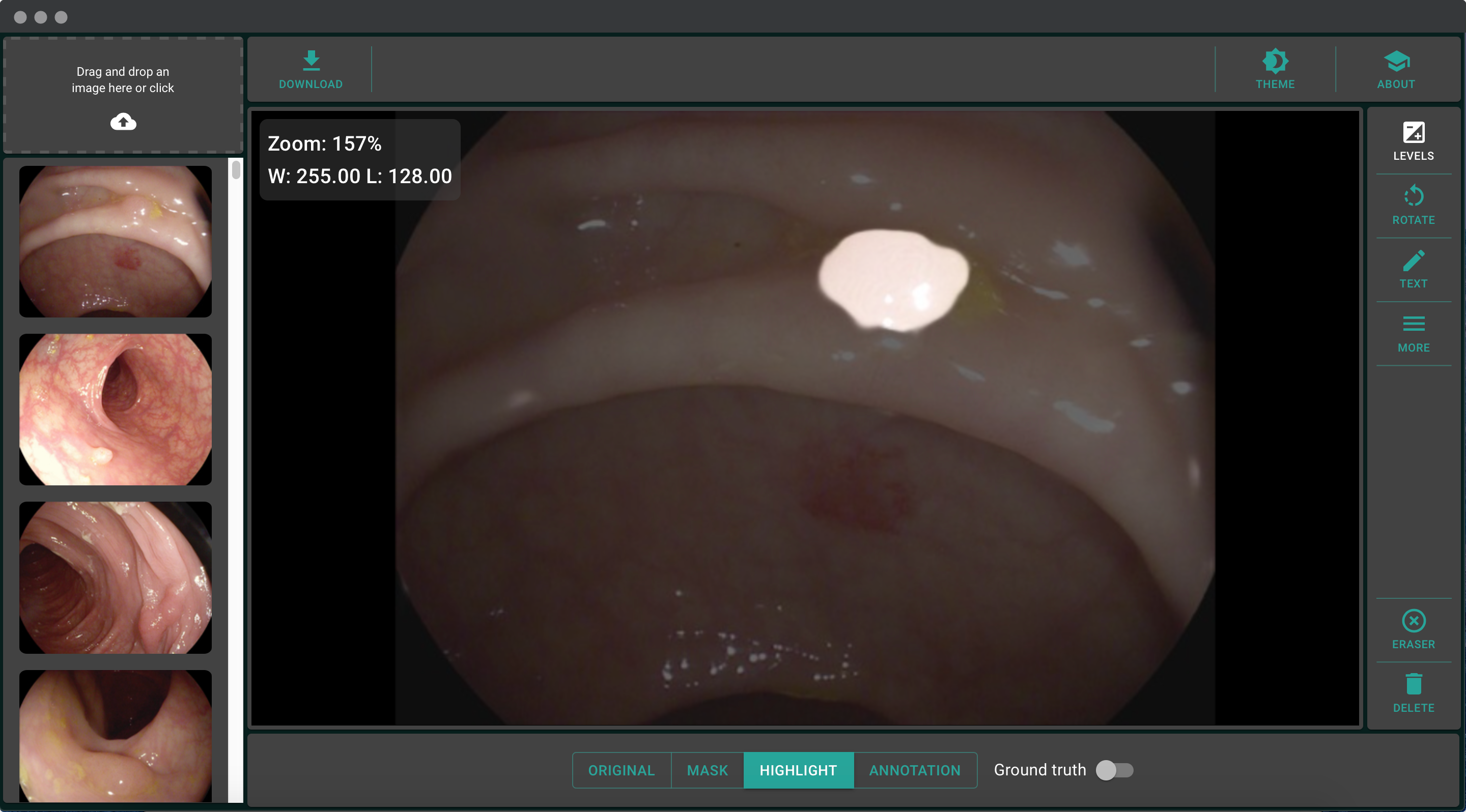Click the Download icon
The height and width of the screenshot is (812, 1466).
[x=311, y=60]
